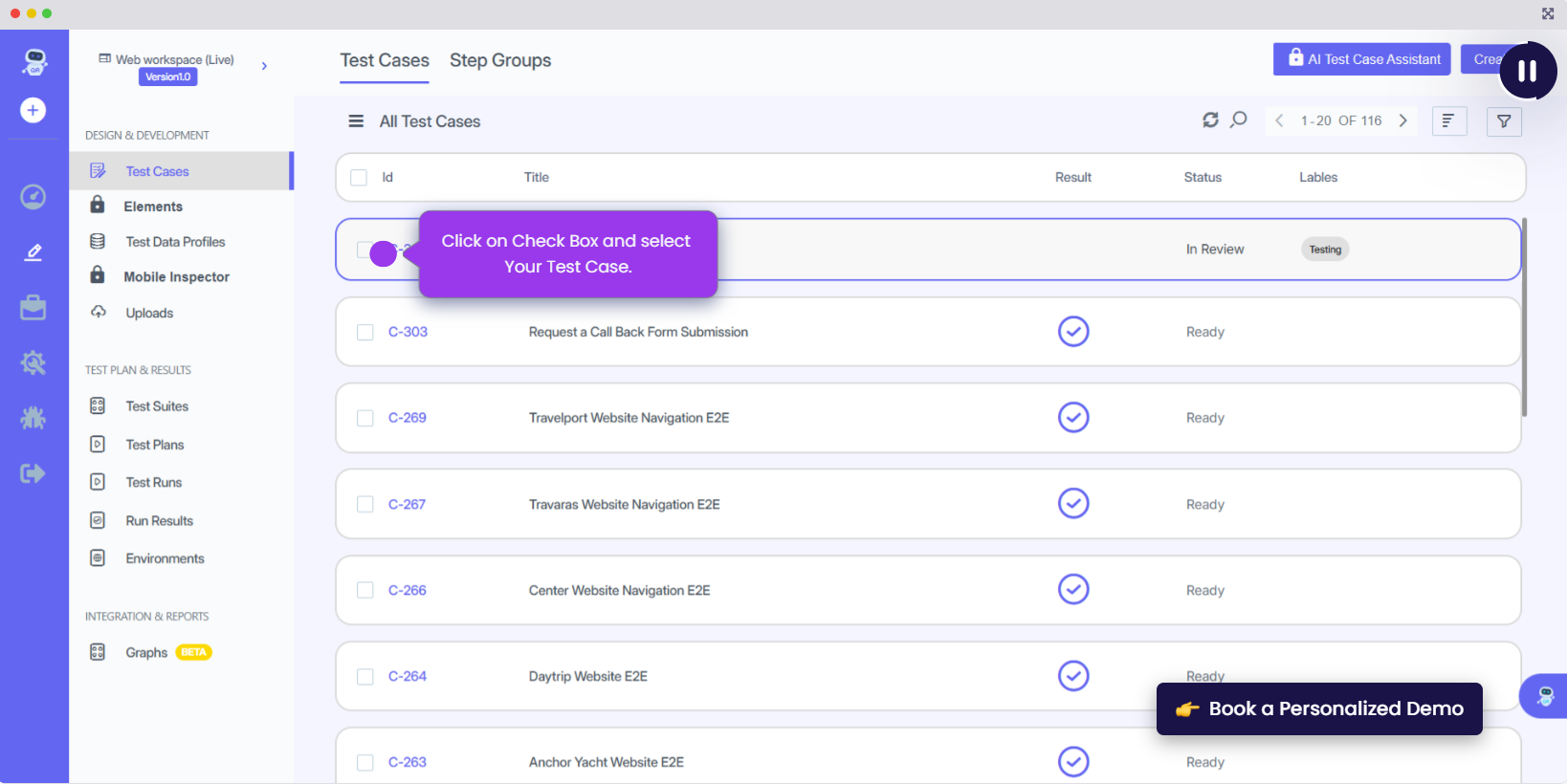Open the chatbot assistant icon at right

(x=1544, y=696)
